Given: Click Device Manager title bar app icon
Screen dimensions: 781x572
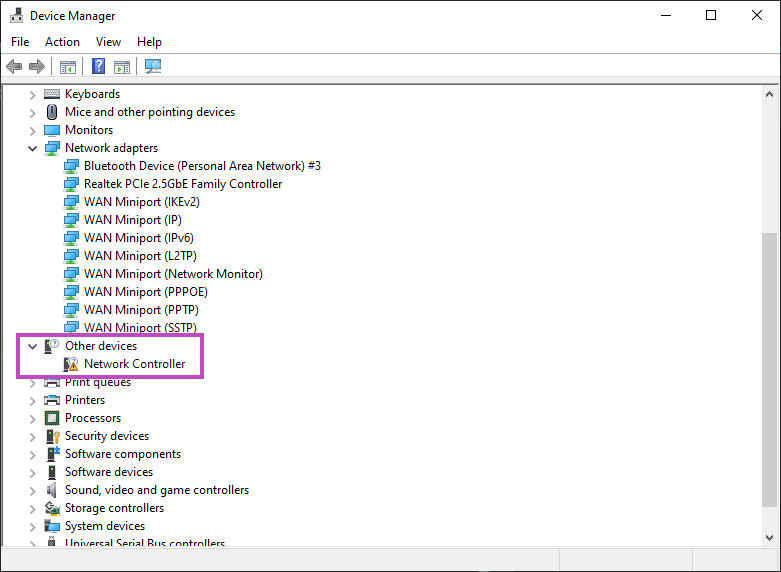Looking at the screenshot, I should click(16, 15).
